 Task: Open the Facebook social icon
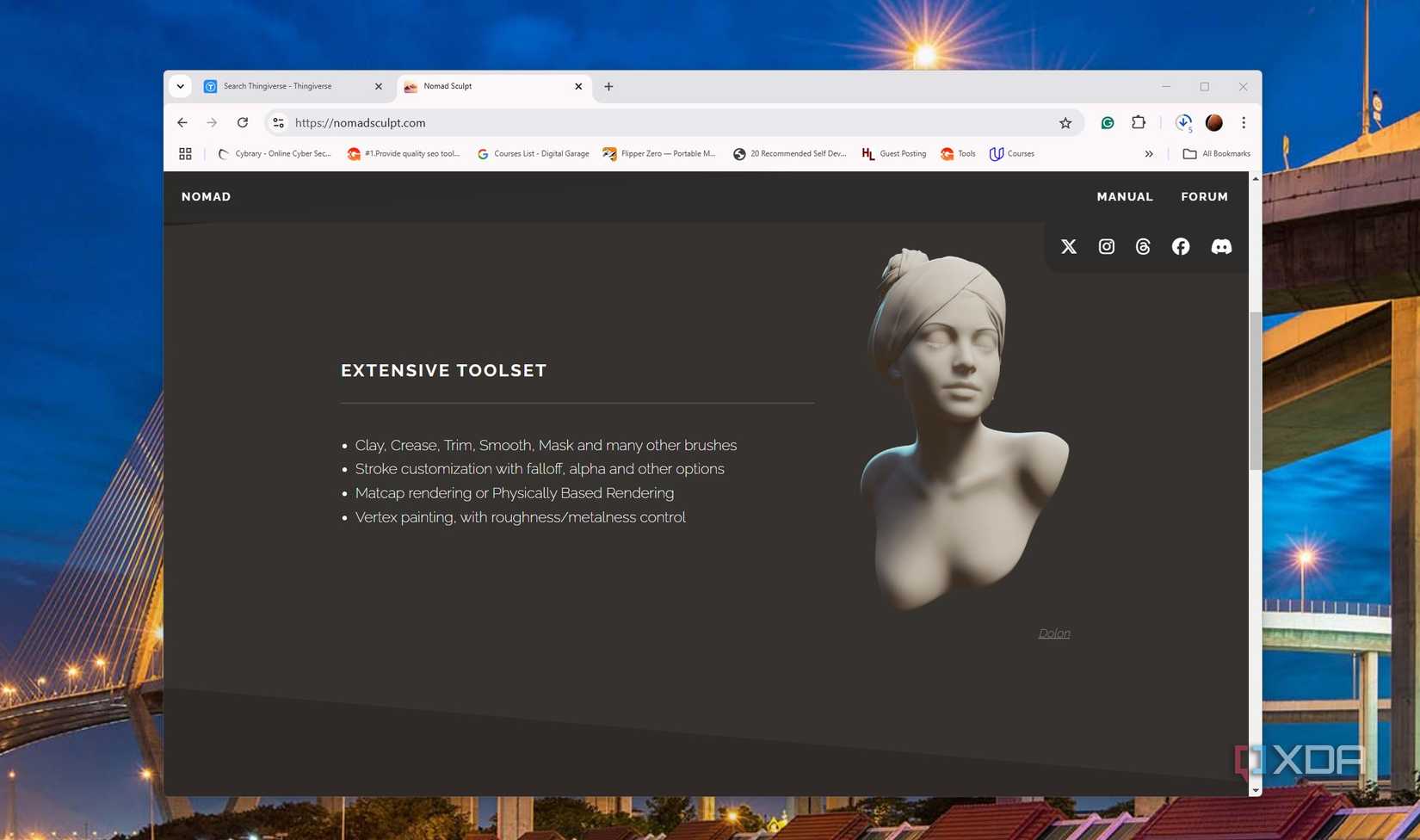point(1181,247)
